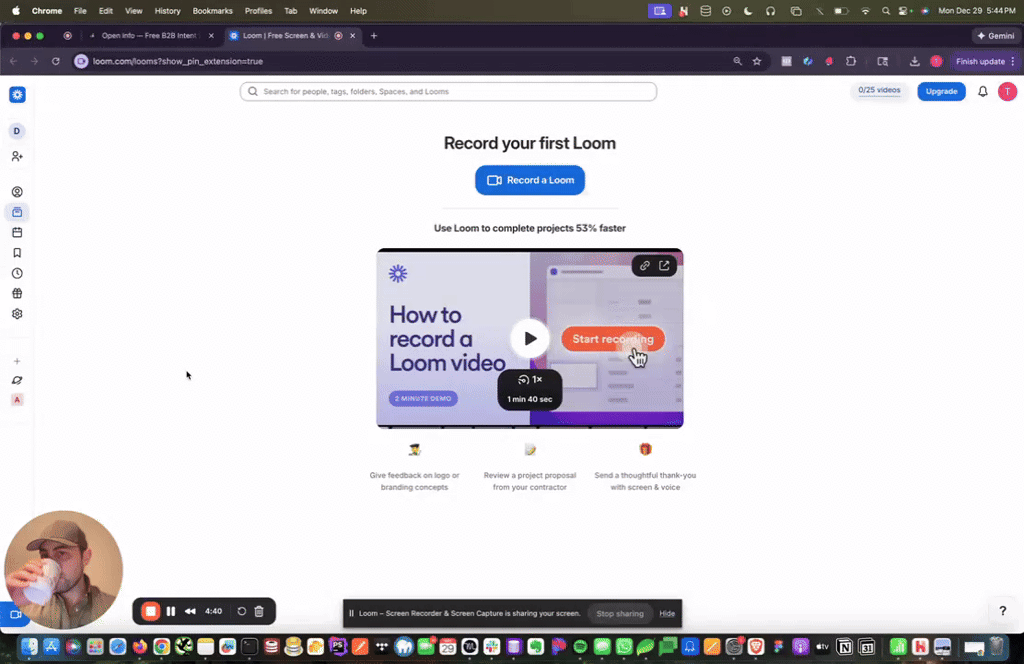Restart the recording
Image resolution: width=1024 pixels, height=664 pixels.
[242, 612]
